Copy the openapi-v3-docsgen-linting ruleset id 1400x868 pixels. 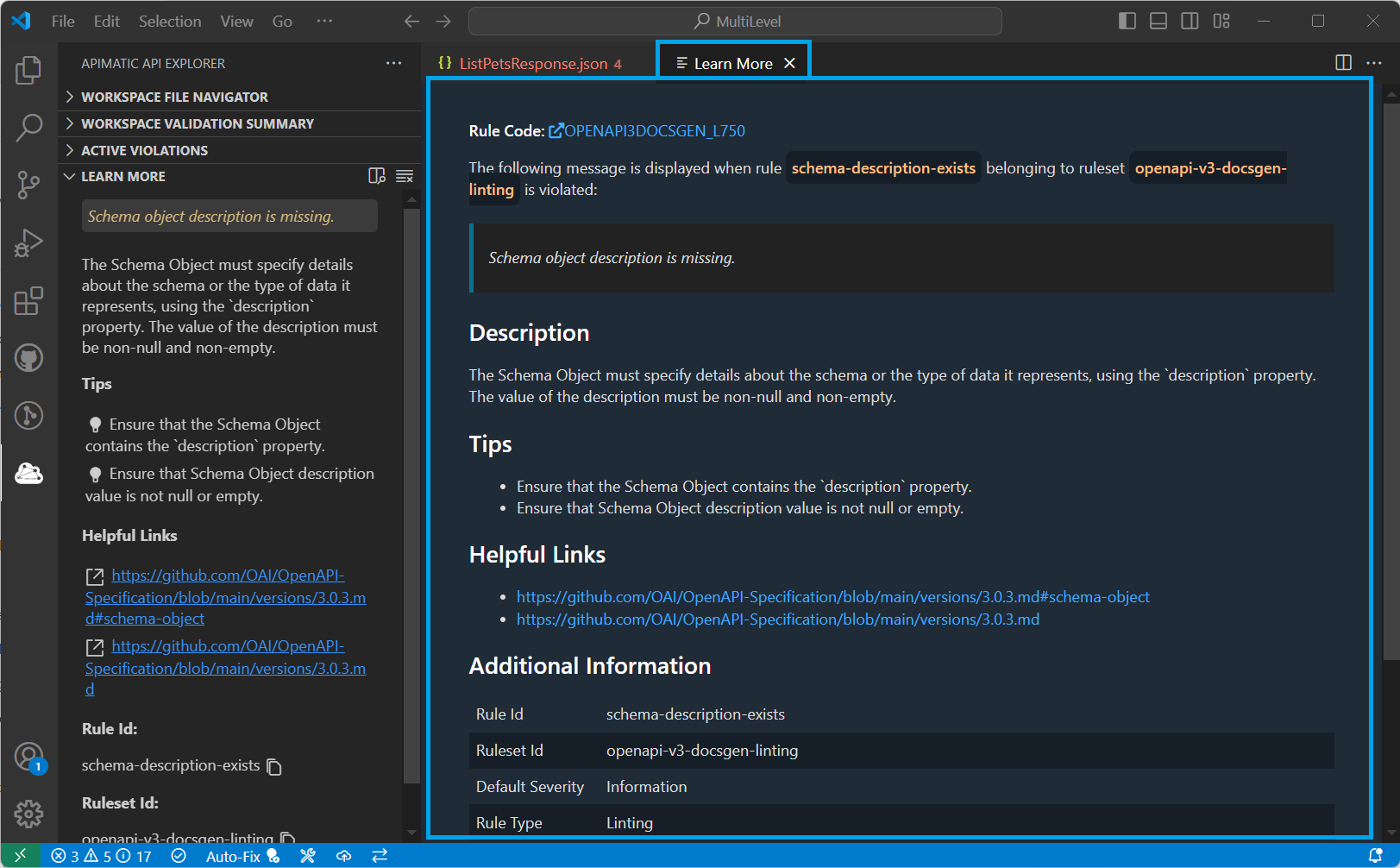tap(288, 838)
